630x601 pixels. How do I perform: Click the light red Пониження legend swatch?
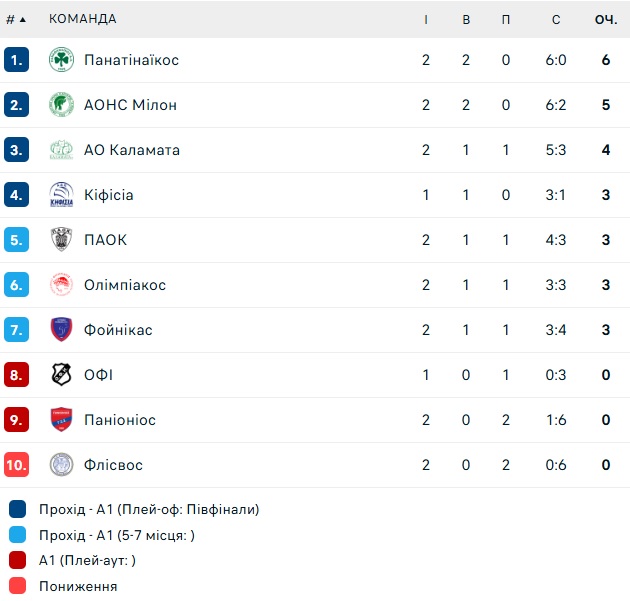pos(17,586)
